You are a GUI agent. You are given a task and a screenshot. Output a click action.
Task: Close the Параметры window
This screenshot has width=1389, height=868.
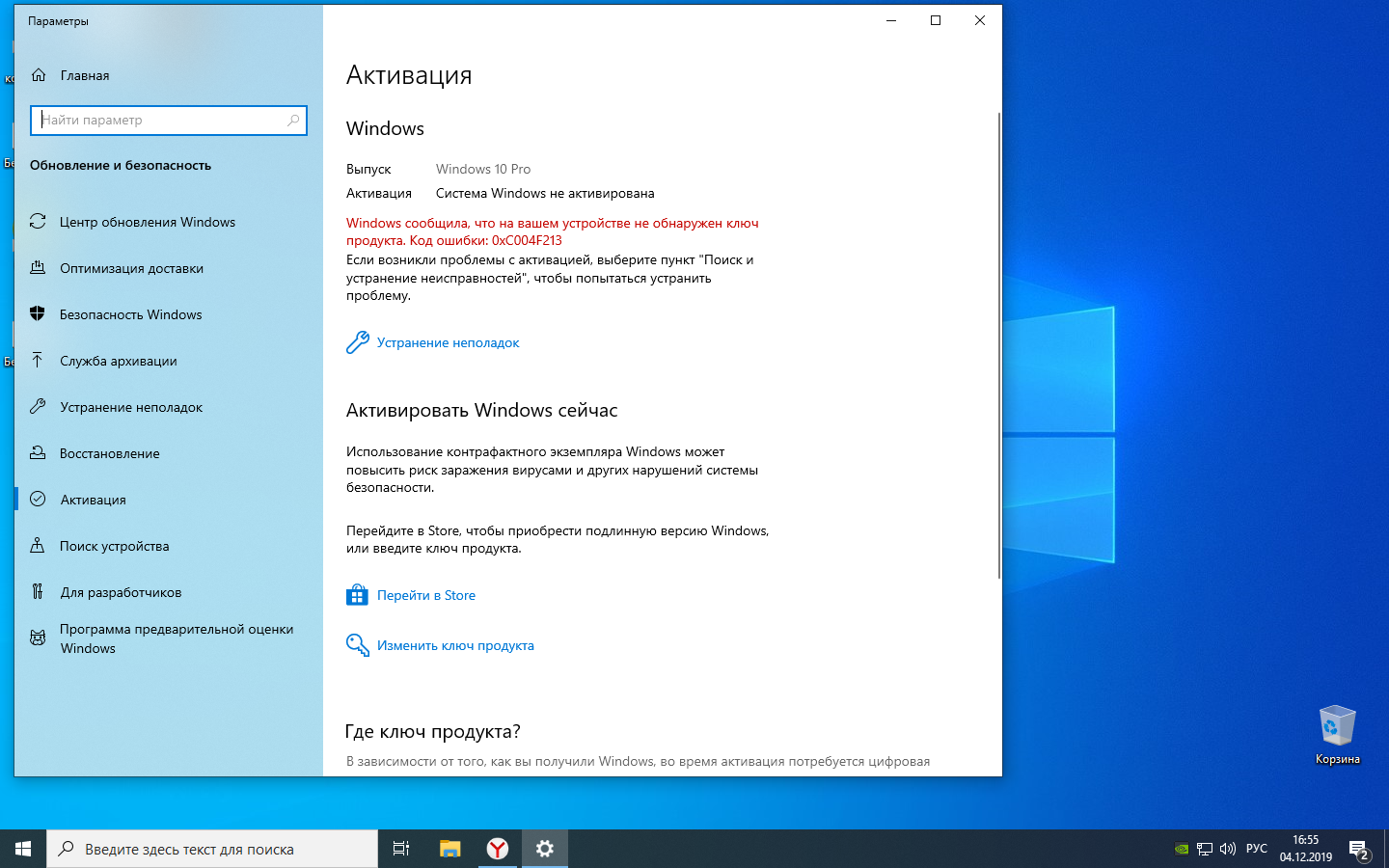980,20
